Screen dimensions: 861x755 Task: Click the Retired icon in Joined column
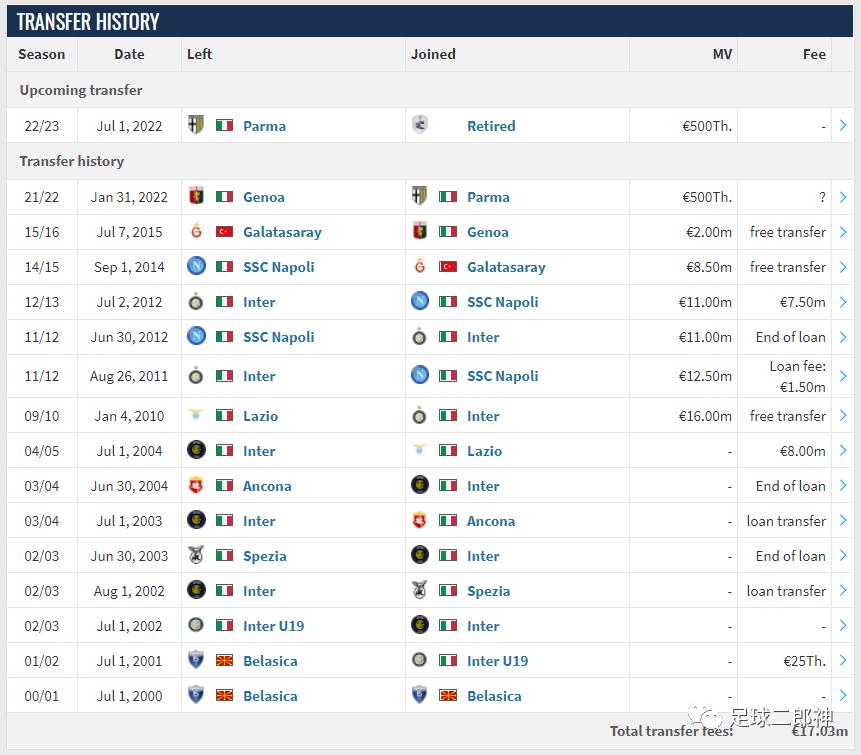tap(420, 125)
